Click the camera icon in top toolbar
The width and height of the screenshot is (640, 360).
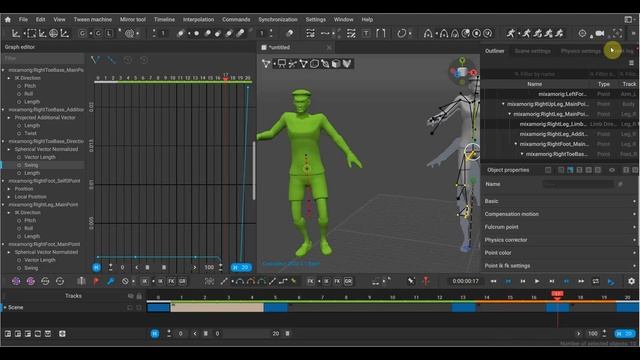point(600,33)
